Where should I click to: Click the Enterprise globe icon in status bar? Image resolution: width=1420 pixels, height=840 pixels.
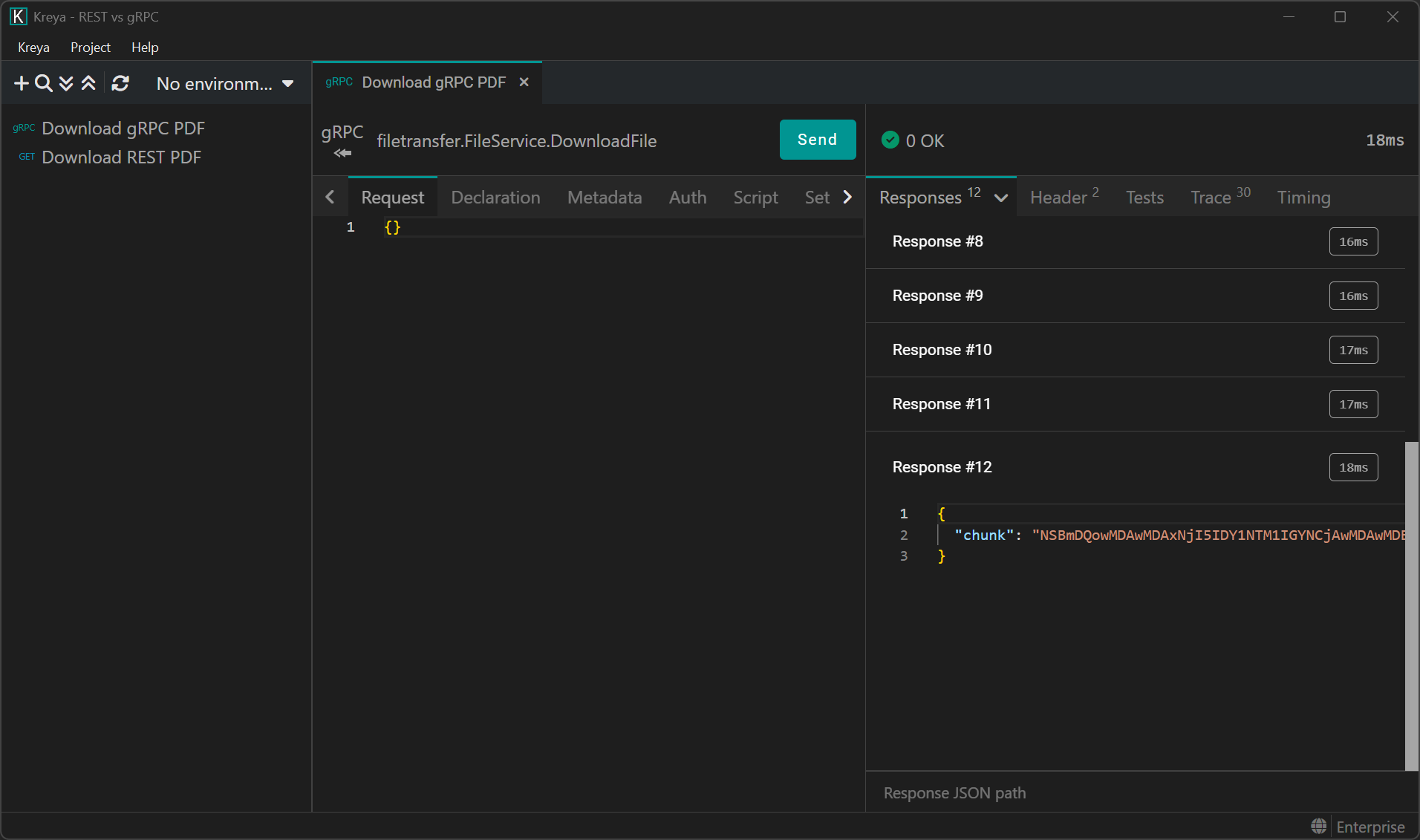1319,826
